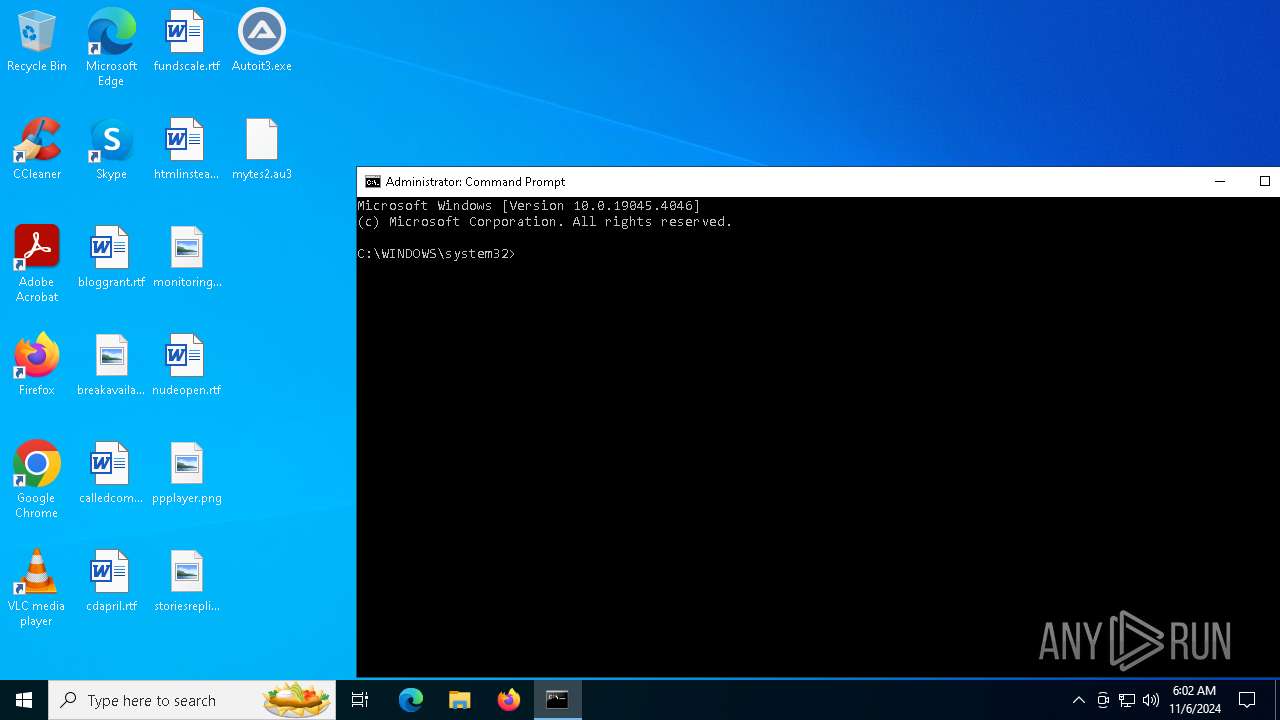Open the clock showing 6:02 AM

pyautogui.click(x=1195, y=700)
